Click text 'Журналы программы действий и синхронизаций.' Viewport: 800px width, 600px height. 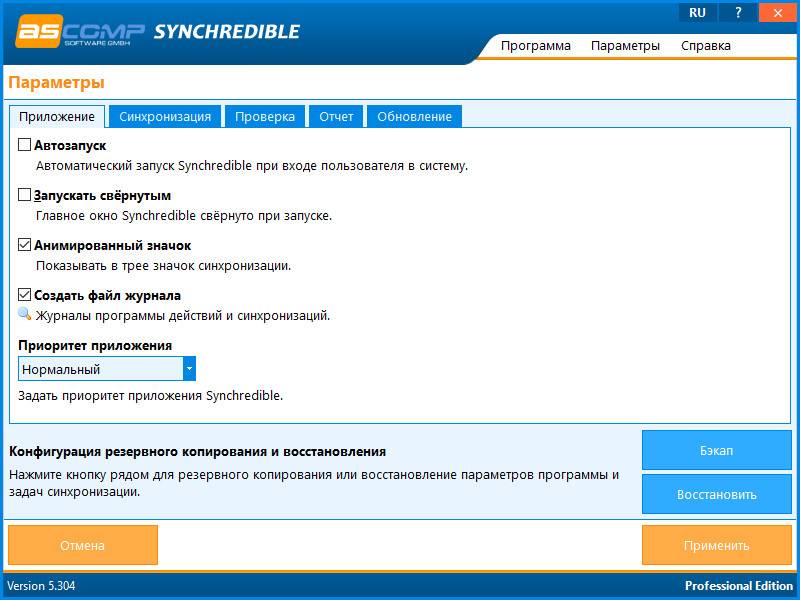pos(183,315)
